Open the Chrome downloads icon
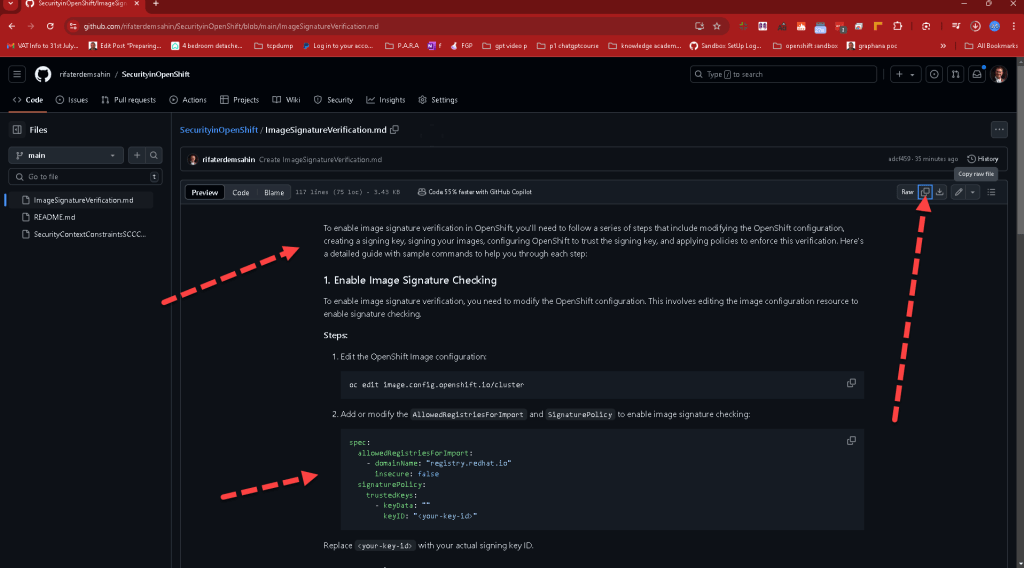 tap(975, 26)
